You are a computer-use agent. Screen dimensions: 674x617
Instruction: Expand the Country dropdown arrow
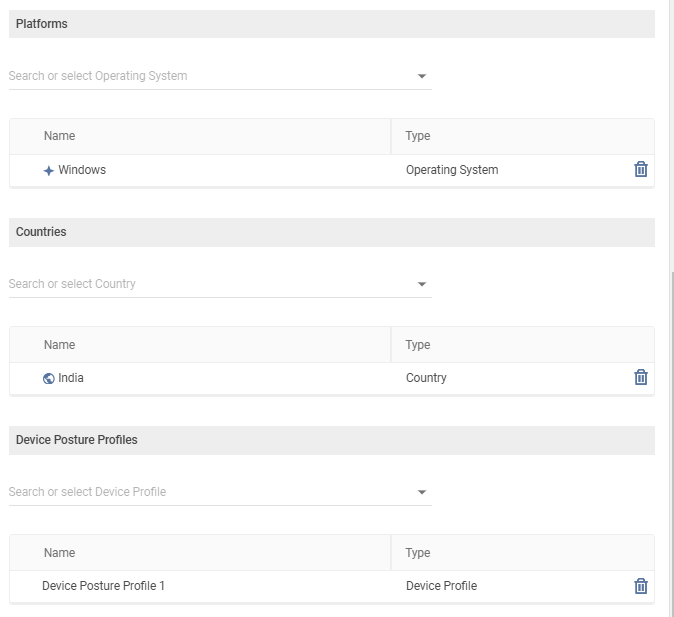pyautogui.click(x=421, y=284)
